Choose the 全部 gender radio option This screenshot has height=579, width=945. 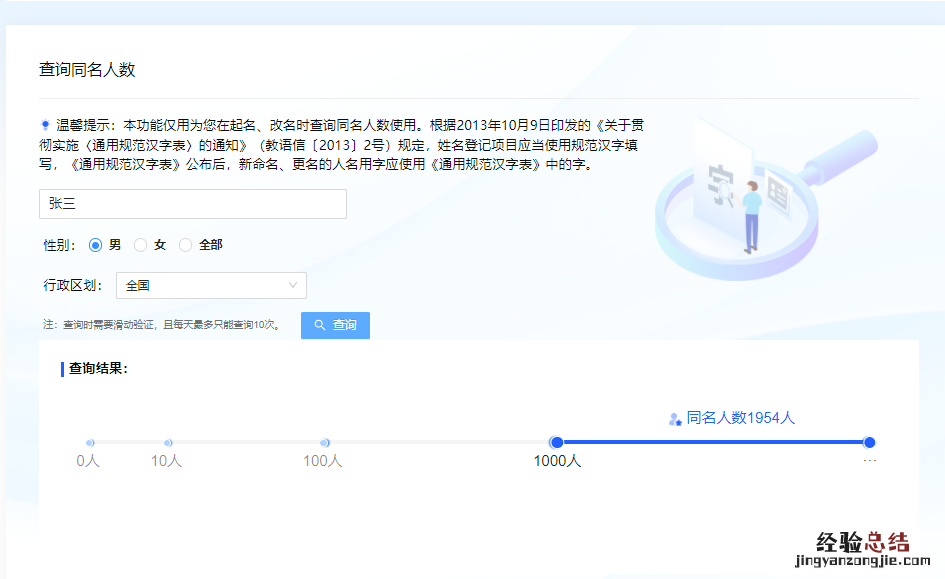tap(185, 245)
